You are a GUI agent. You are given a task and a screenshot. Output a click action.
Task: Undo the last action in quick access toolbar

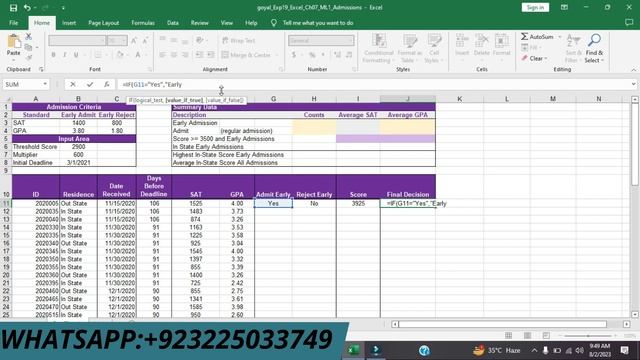27,8
